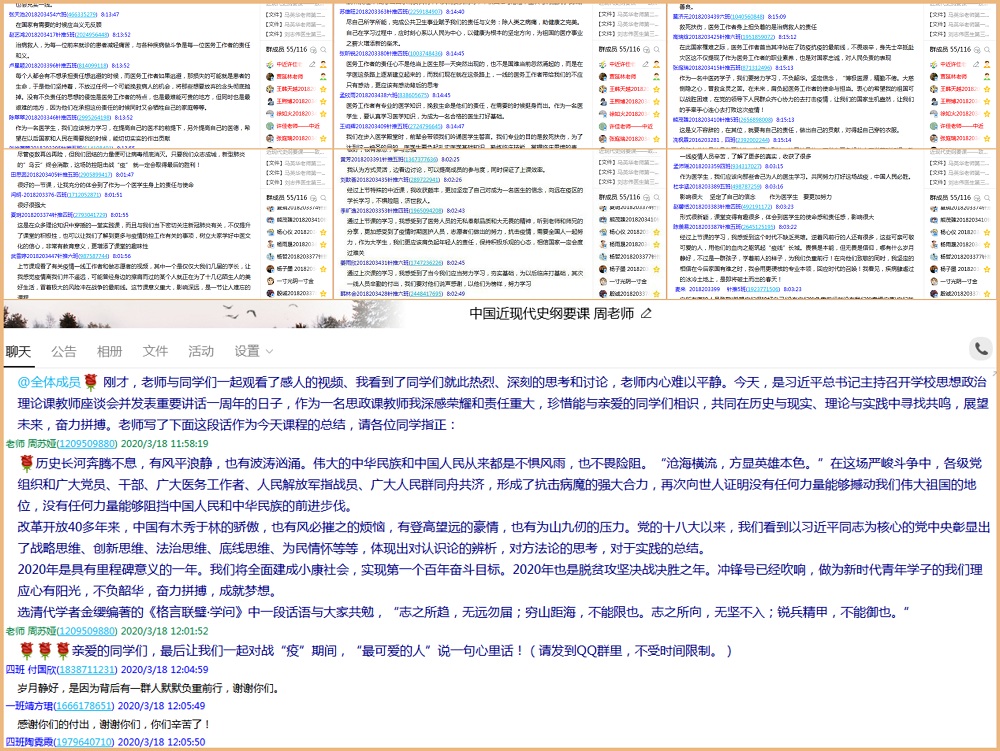Click round icon beside 群成员 55/116, 8:02:25 panel
Screen dimensions: 1000x751
point(645,198)
